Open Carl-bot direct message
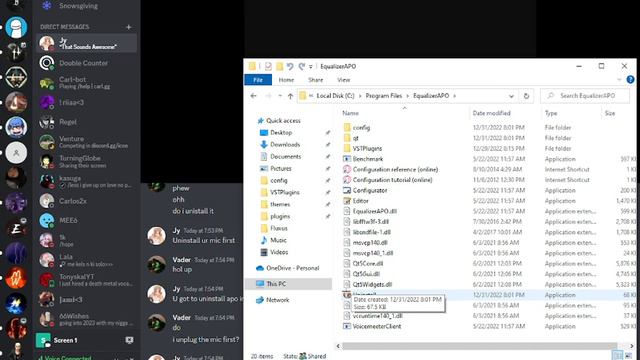Screen dimensions: 640x360 (x=87, y=83)
